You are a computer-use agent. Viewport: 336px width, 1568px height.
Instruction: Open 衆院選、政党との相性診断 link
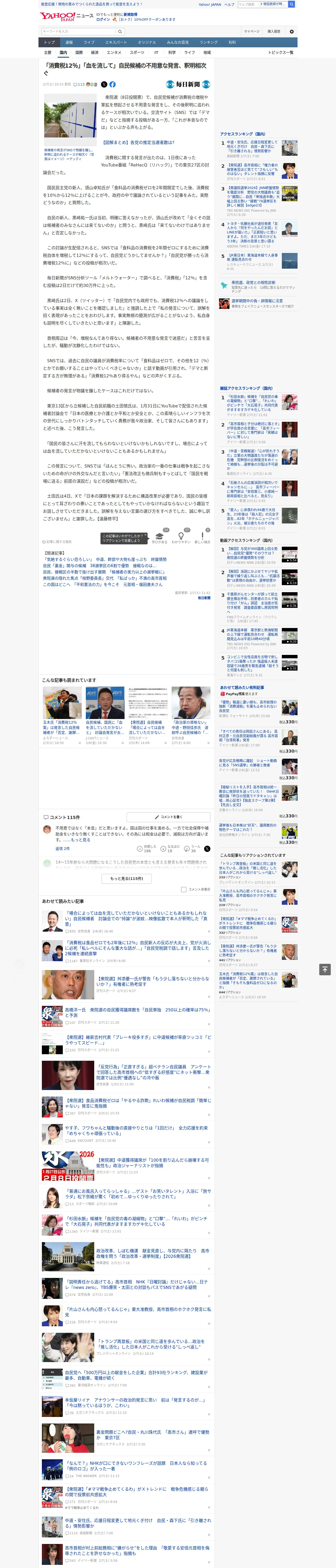(x=253, y=283)
